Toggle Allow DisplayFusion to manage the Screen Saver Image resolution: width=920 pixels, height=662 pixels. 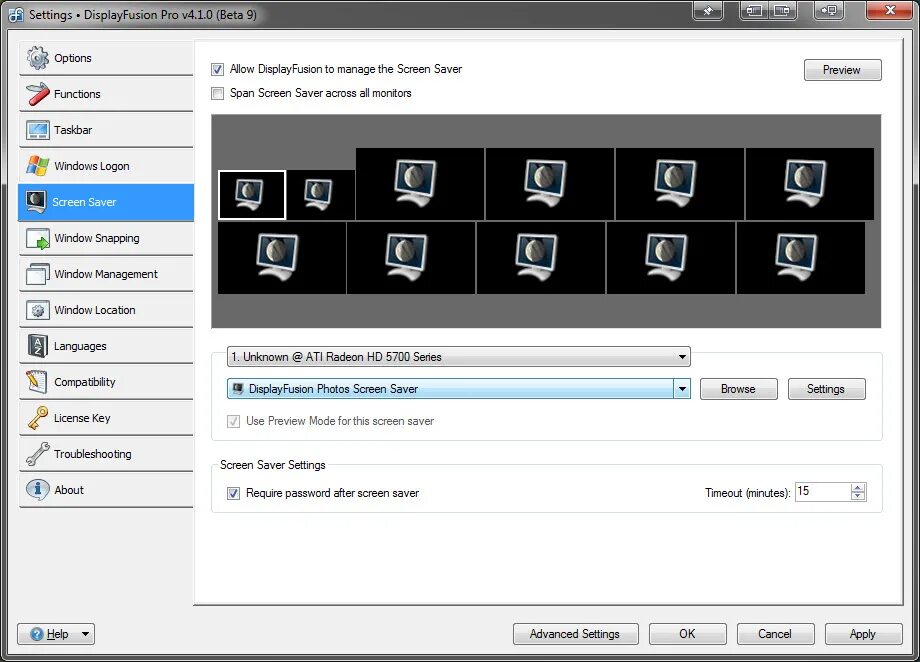[217, 69]
